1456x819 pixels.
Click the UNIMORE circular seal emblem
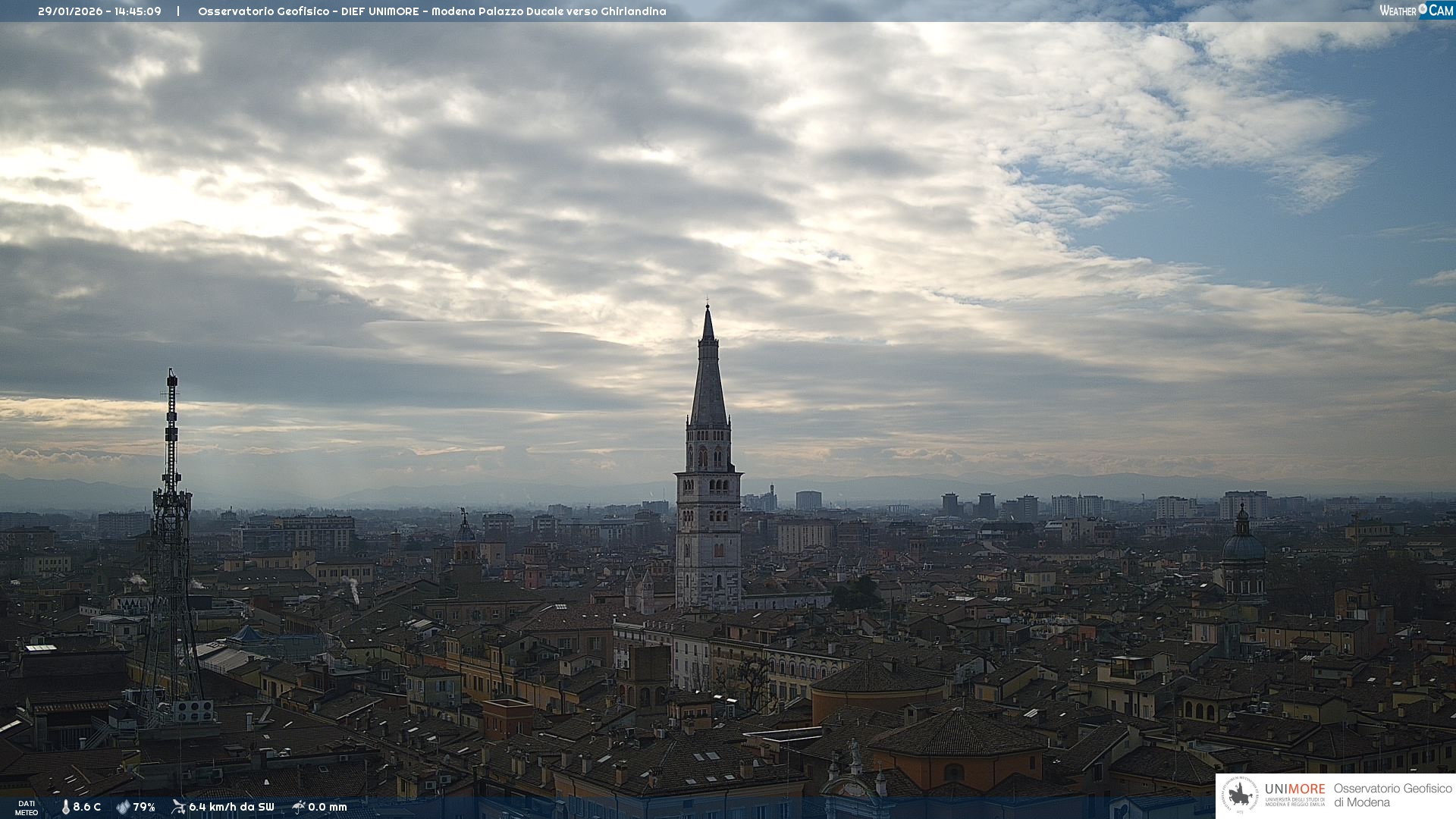tap(1240, 795)
